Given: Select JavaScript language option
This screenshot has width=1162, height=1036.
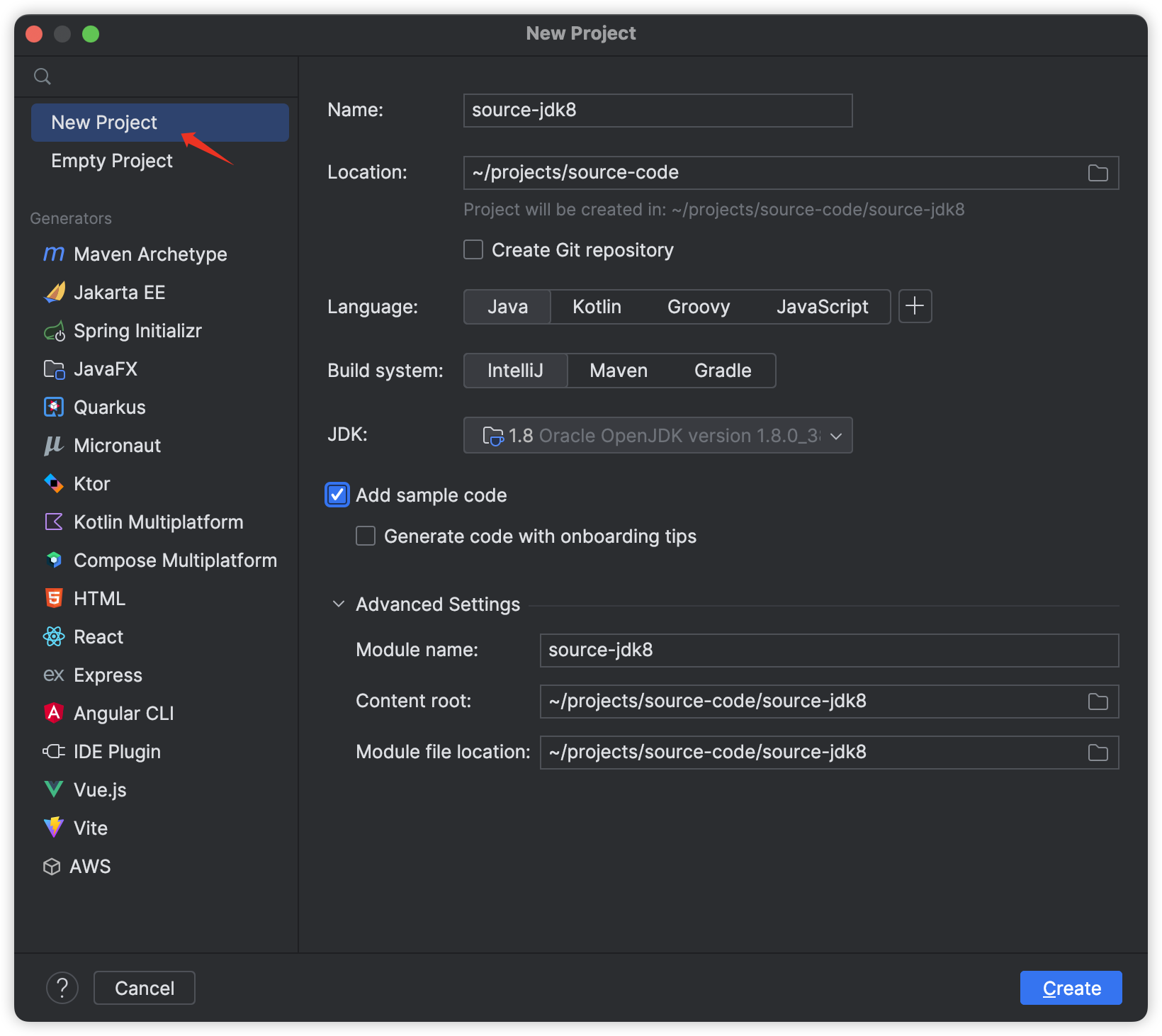Looking at the screenshot, I should pos(822,306).
